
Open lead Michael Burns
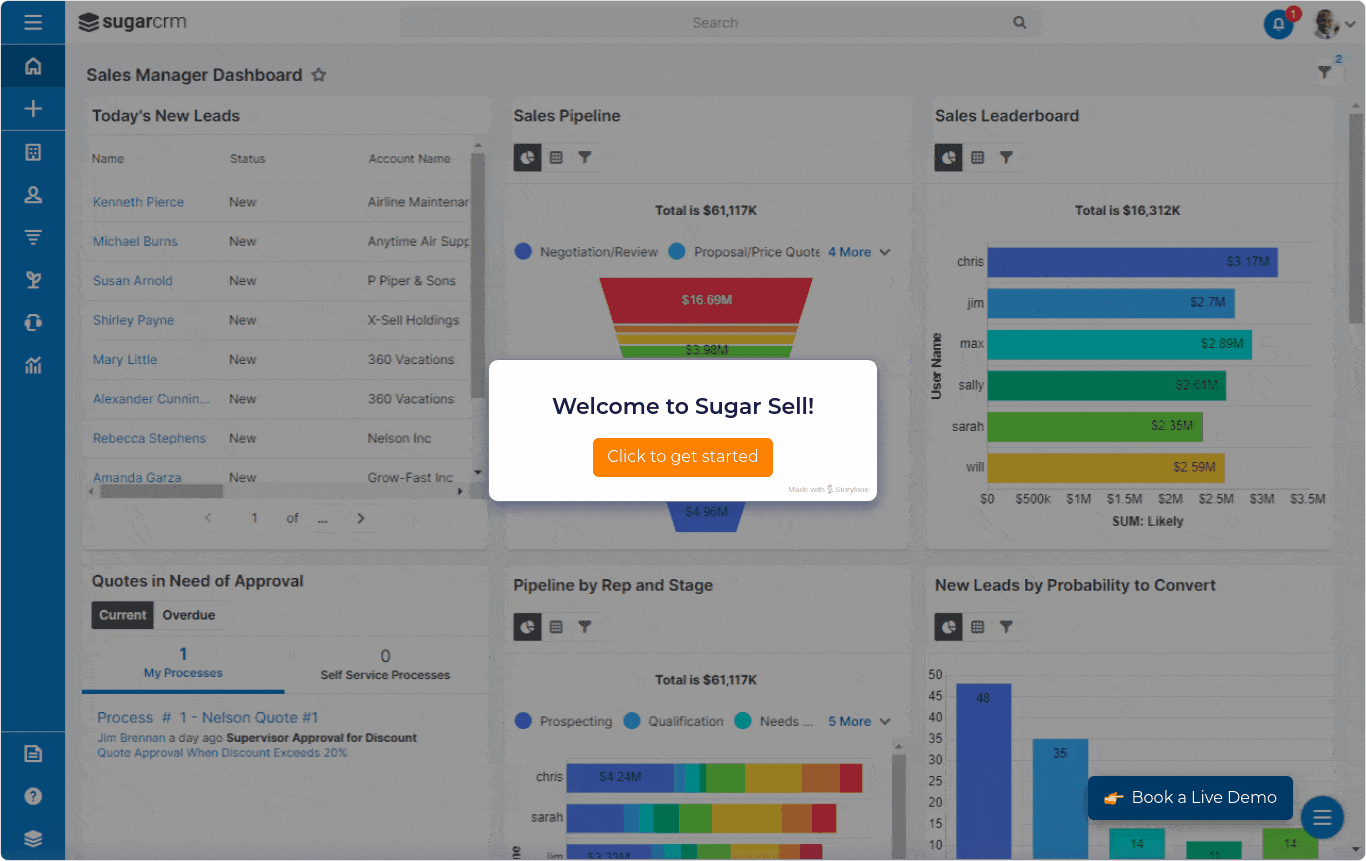coord(135,241)
